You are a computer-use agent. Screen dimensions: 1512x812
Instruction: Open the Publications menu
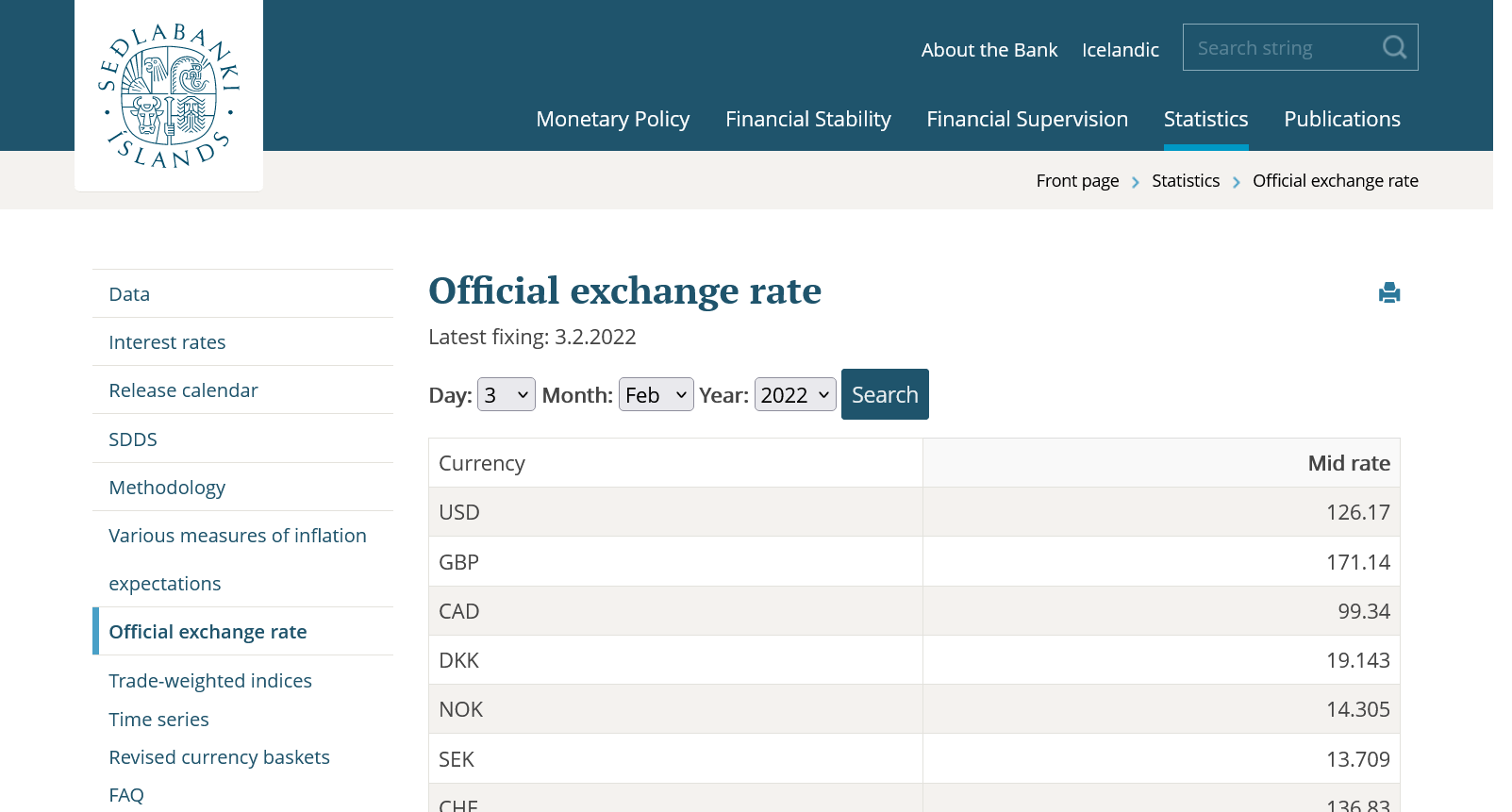pyautogui.click(x=1341, y=120)
